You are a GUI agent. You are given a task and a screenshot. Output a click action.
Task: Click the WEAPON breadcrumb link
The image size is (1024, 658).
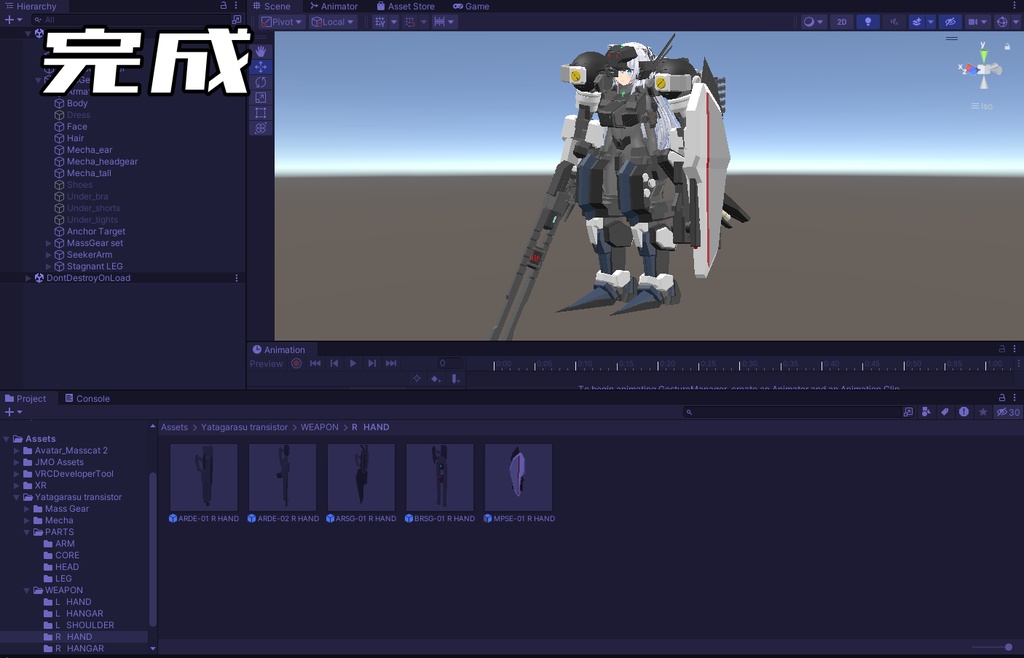tap(319, 427)
